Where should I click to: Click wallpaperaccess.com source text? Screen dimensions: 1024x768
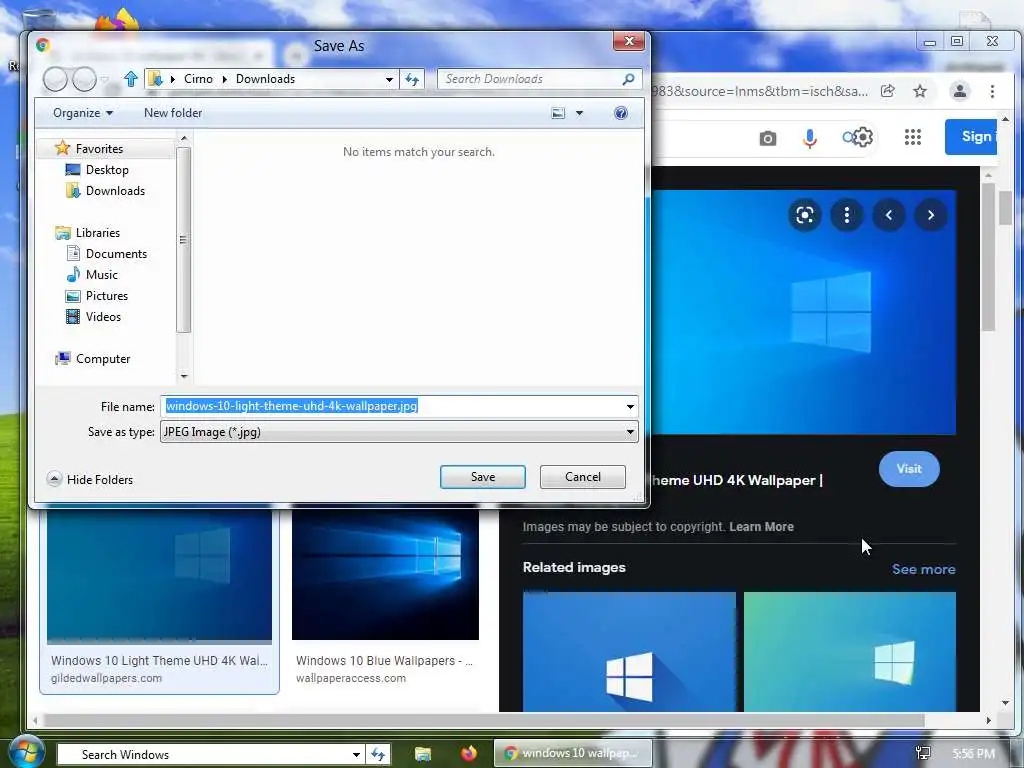click(x=351, y=678)
